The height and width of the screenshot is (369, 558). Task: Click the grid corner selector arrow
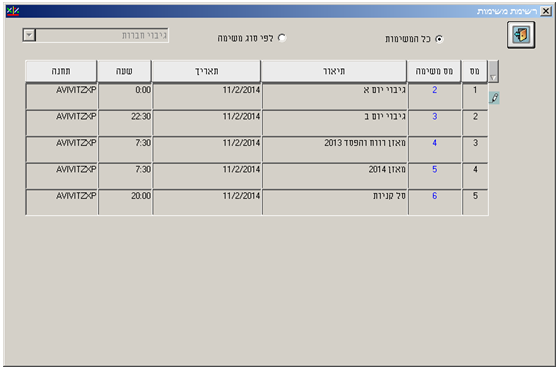point(493,71)
